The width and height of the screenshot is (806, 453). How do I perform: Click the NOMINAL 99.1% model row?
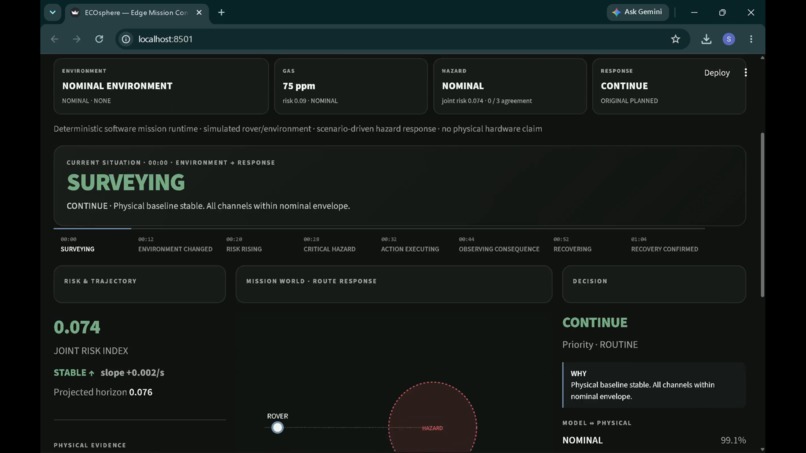(654, 441)
